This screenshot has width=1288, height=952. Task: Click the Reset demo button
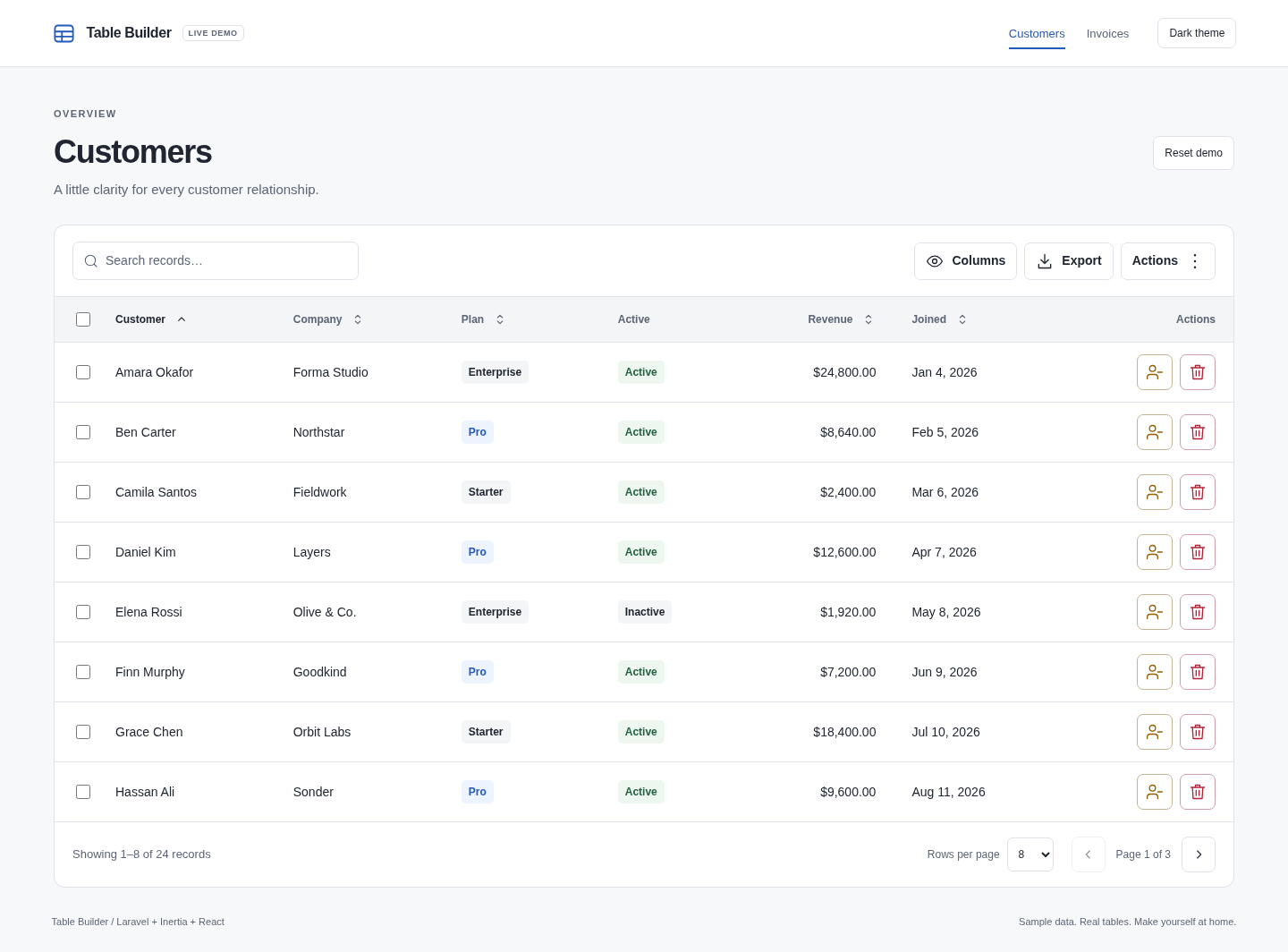click(1193, 153)
